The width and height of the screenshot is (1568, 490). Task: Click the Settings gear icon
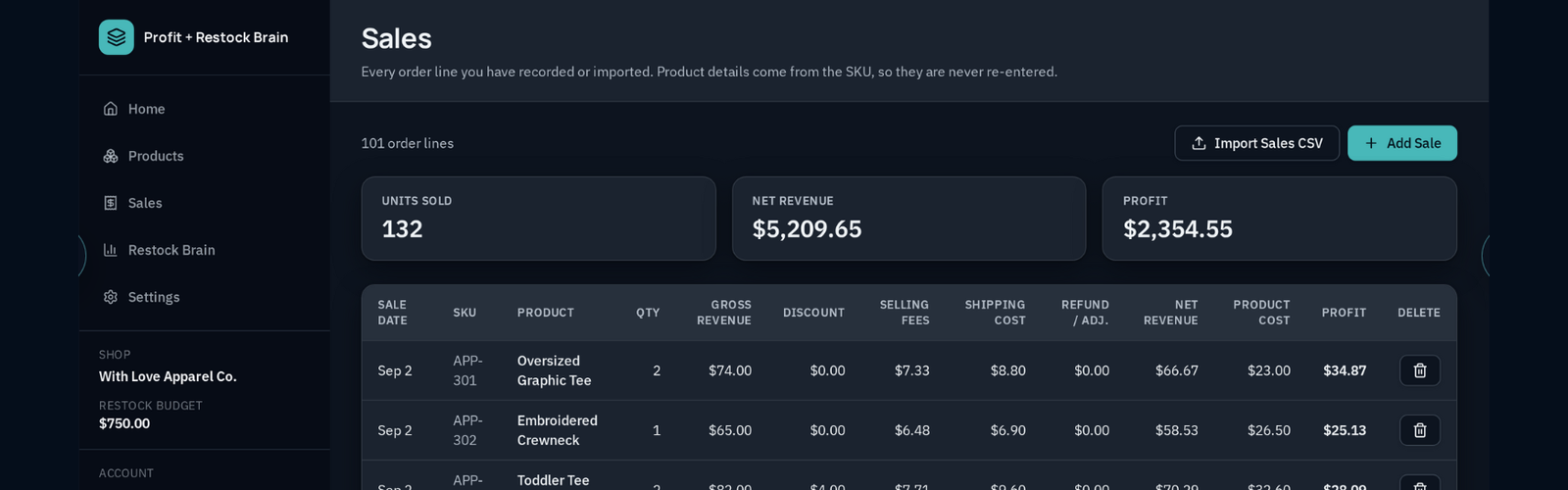coord(111,297)
